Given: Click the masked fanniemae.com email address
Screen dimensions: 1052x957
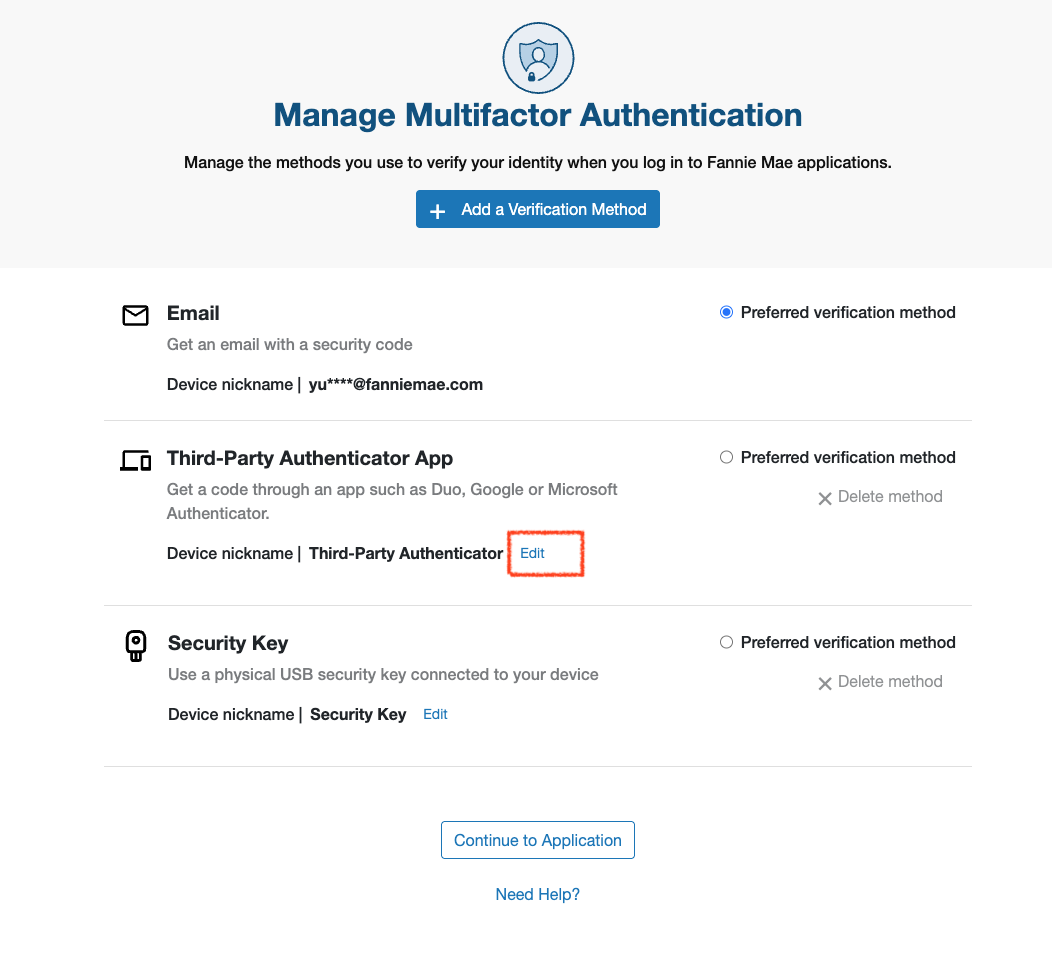Looking at the screenshot, I should click(395, 384).
